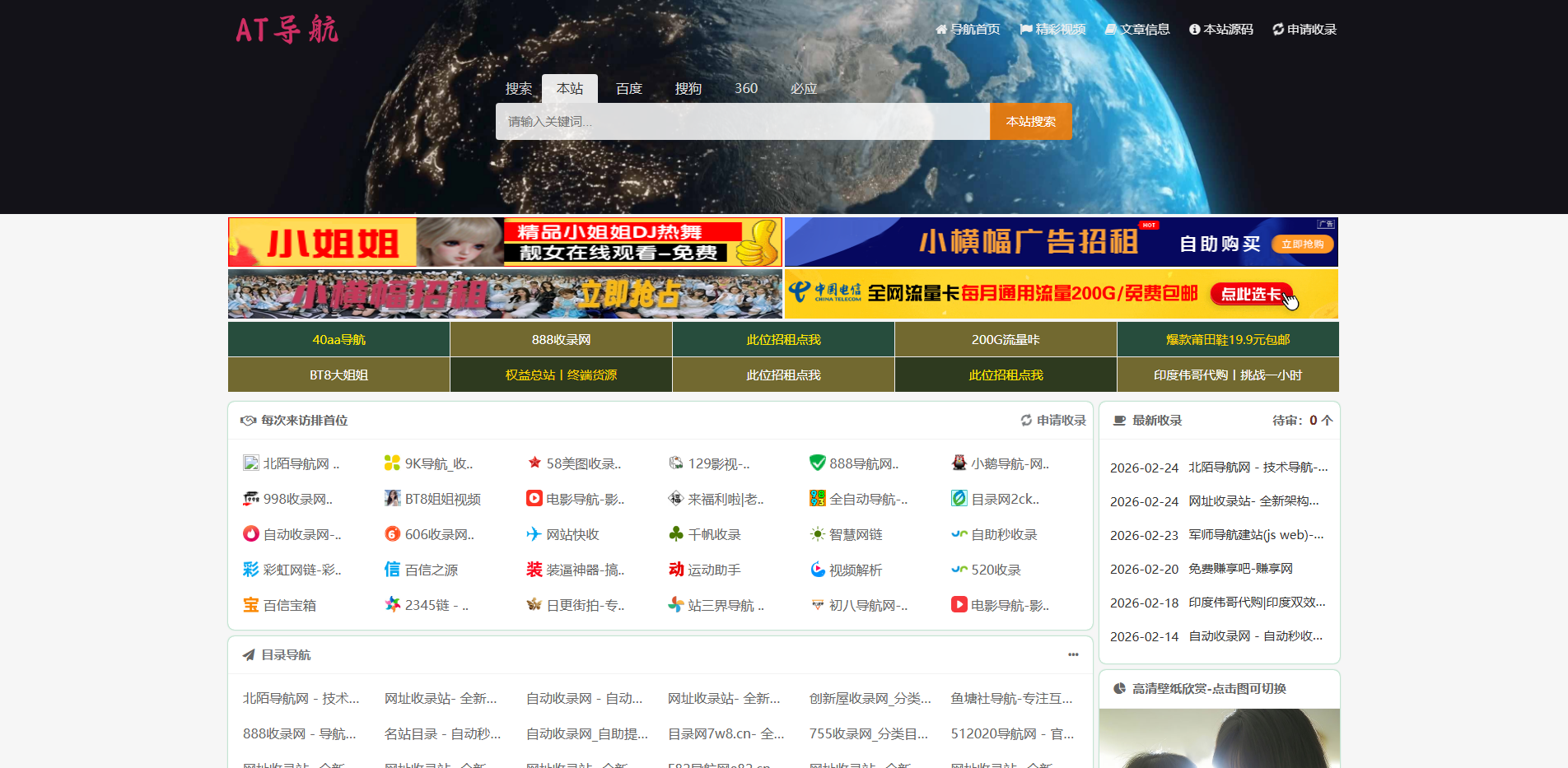Open the 40aa导航 link
The height and width of the screenshot is (768, 1568).
coord(338,338)
